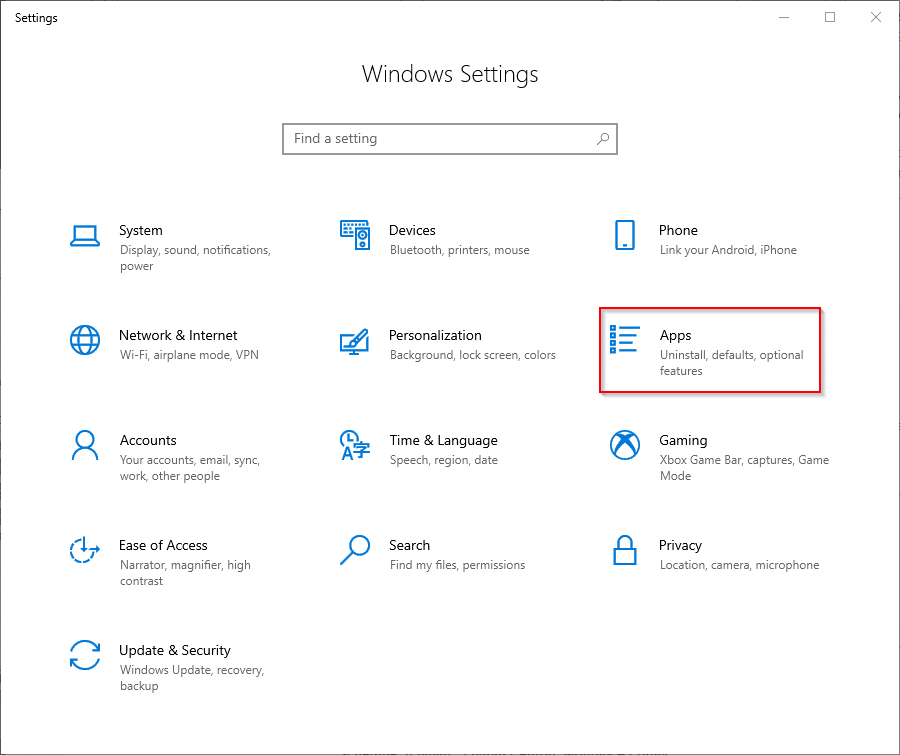Click 'Link your Android, iPhone' text
The image size is (900, 755).
(728, 250)
